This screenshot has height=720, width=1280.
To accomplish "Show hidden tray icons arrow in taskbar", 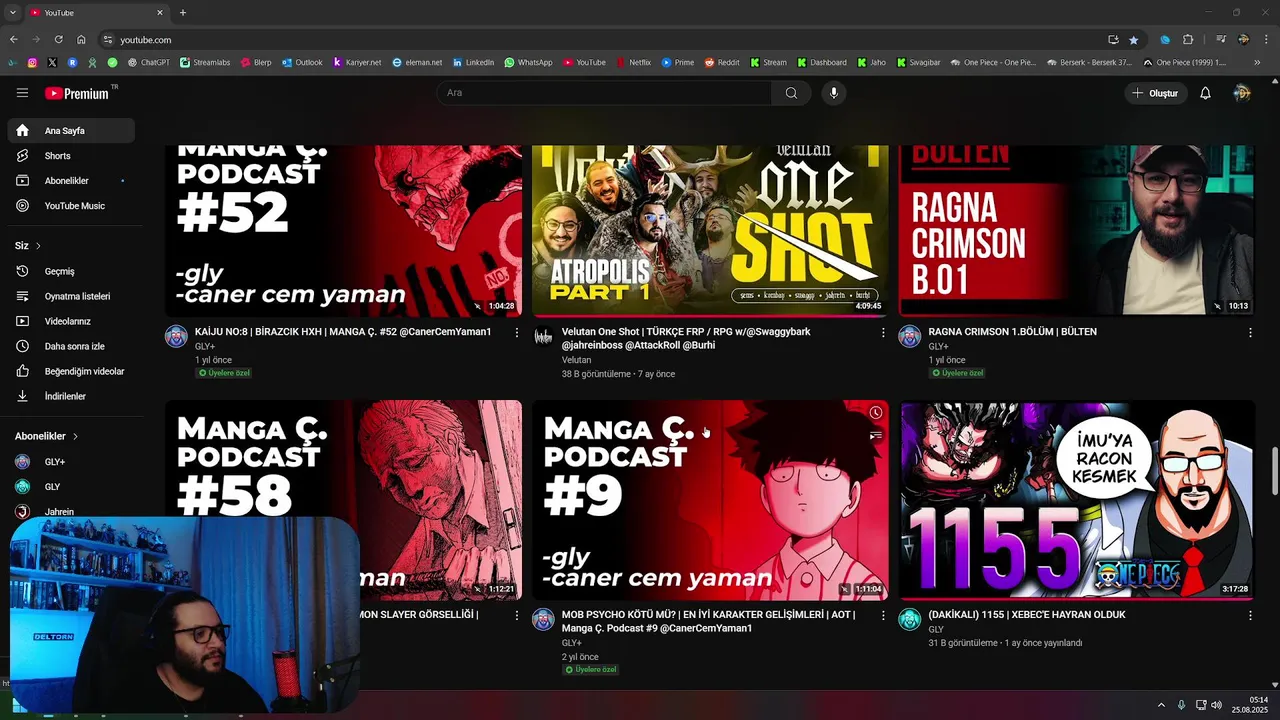I will [x=1161, y=705].
